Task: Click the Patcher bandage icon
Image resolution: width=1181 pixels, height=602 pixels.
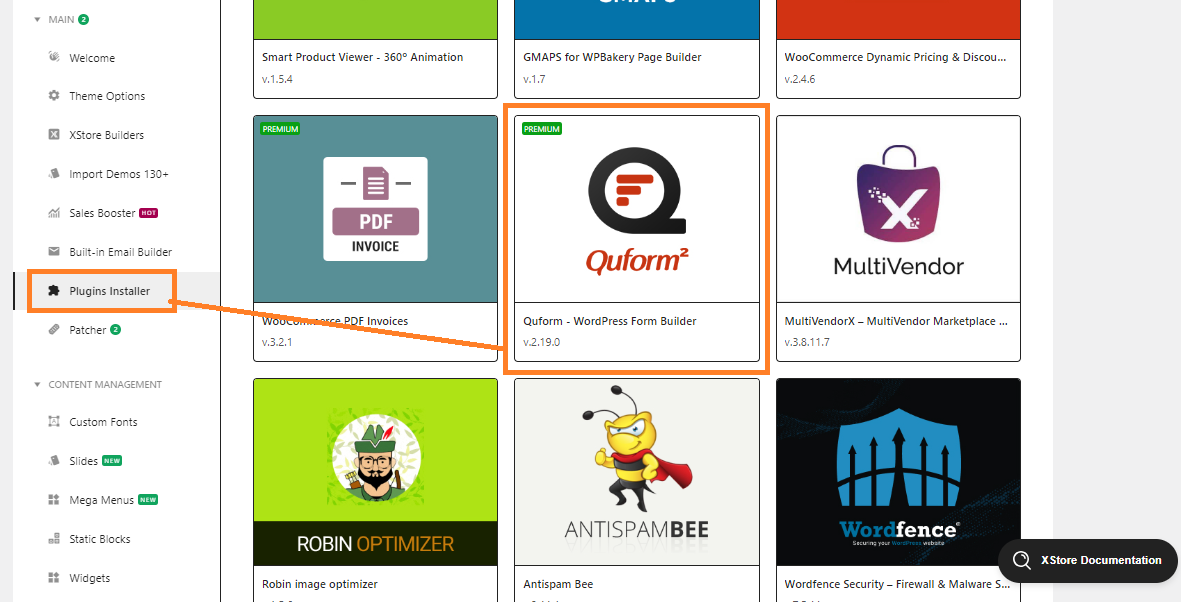Action: pyautogui.click(x=53, y=330)
